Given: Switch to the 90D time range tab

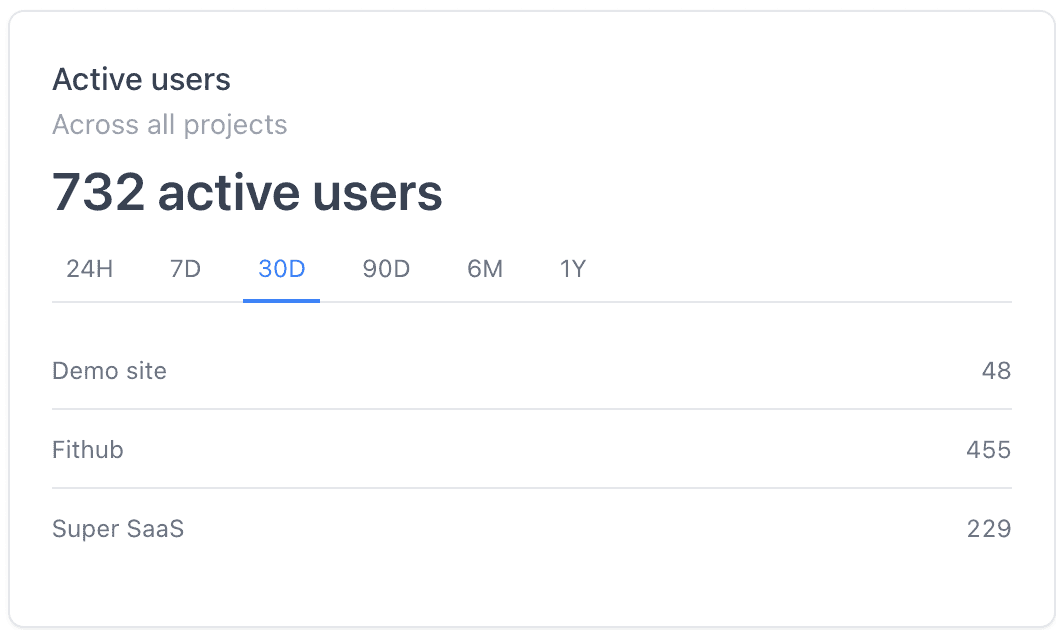Looking at the screenshot, I should pos(386,268).
